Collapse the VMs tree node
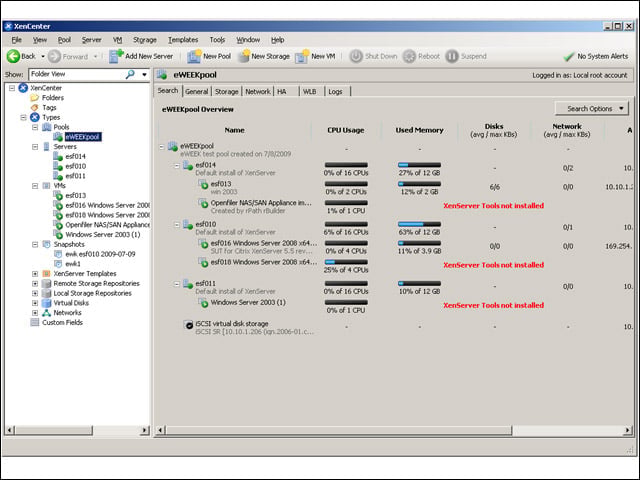The width and height of the screenshot is (640, 480). 35,186
